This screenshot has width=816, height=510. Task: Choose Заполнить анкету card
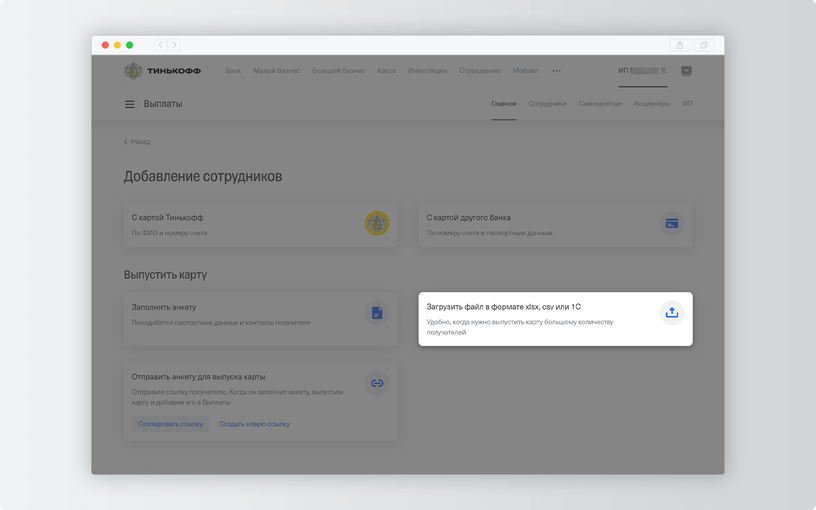[x=261, y=319]
